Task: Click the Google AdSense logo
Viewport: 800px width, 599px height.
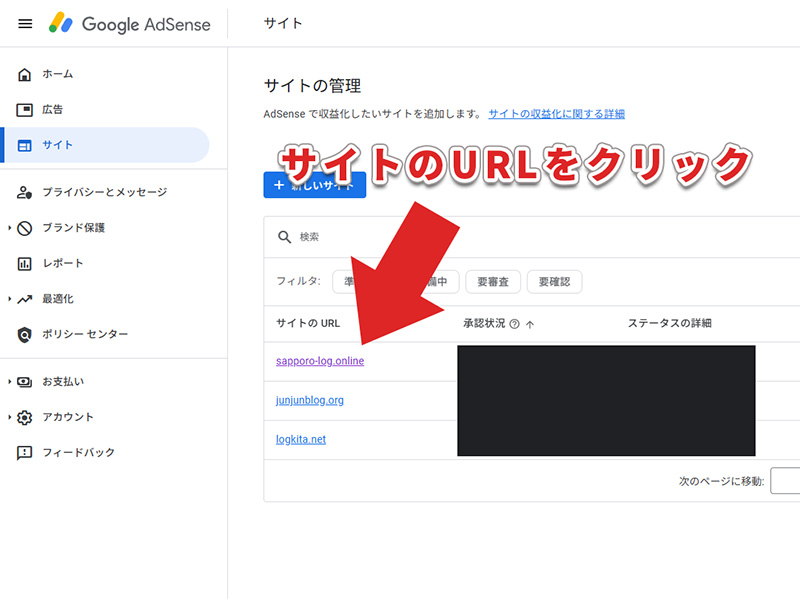Action: [130, 24]
